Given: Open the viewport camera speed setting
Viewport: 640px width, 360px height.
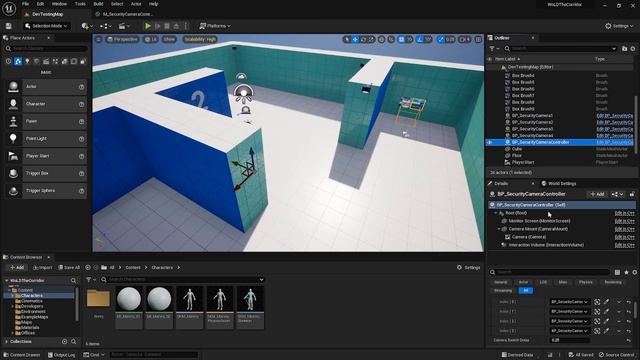Looking at the screenshot, I should (x=465, y=40).
